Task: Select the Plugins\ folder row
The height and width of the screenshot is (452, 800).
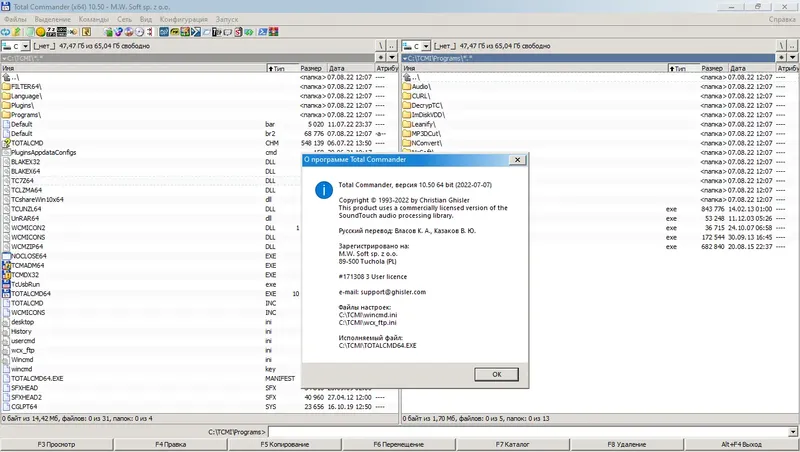Action: tap(199, 105)
